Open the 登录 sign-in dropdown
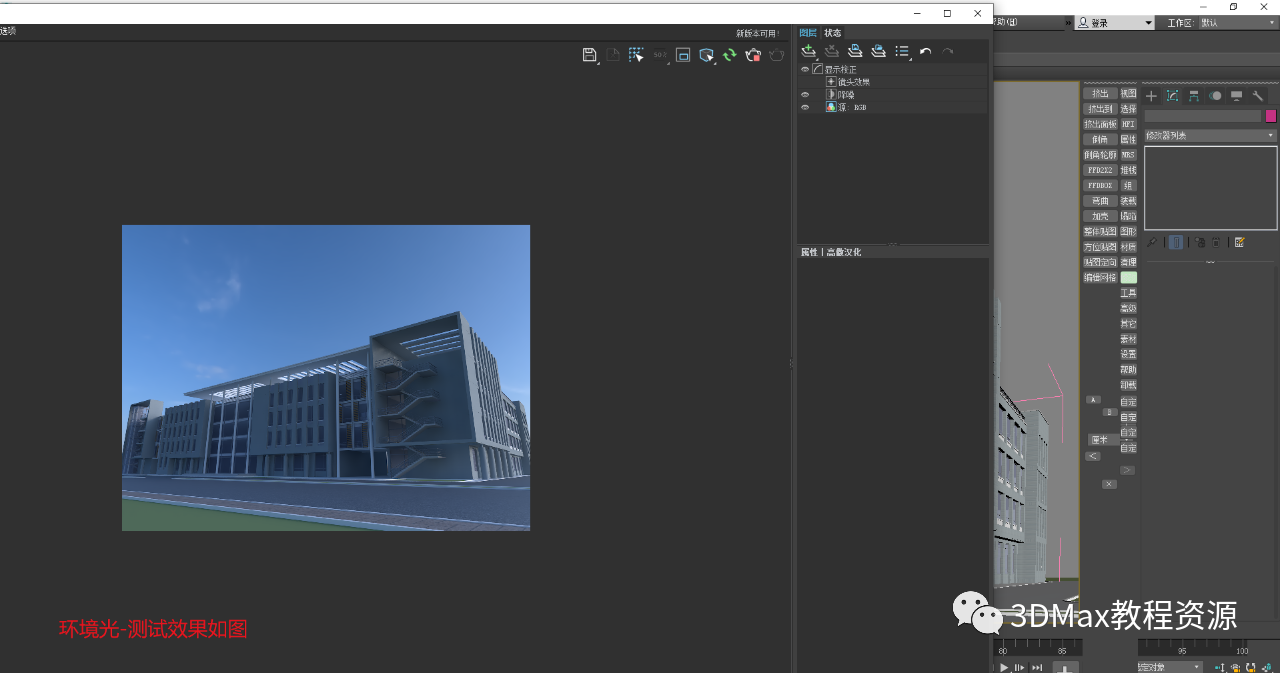Viewport: 1280px width, 673px height. pyautogui.click(x=1115, y=22)
